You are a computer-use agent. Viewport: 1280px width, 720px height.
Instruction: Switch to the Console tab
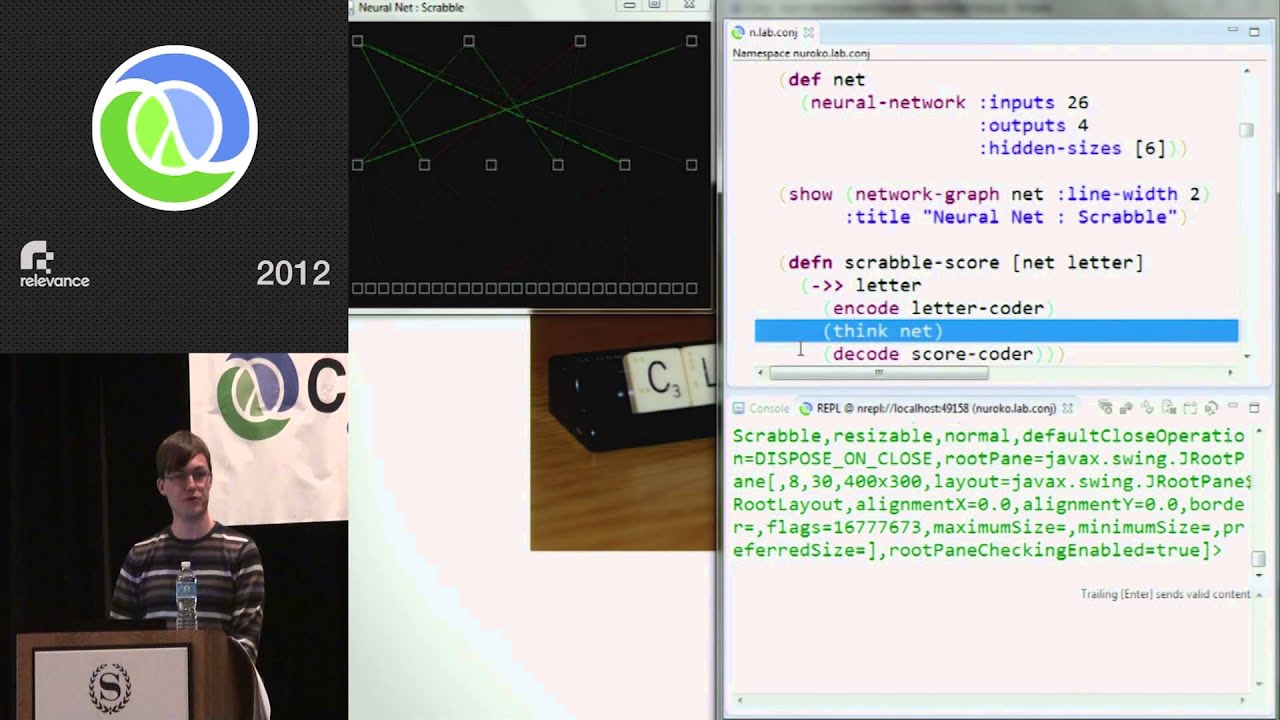pyautogui.click(x=761, y=408)
